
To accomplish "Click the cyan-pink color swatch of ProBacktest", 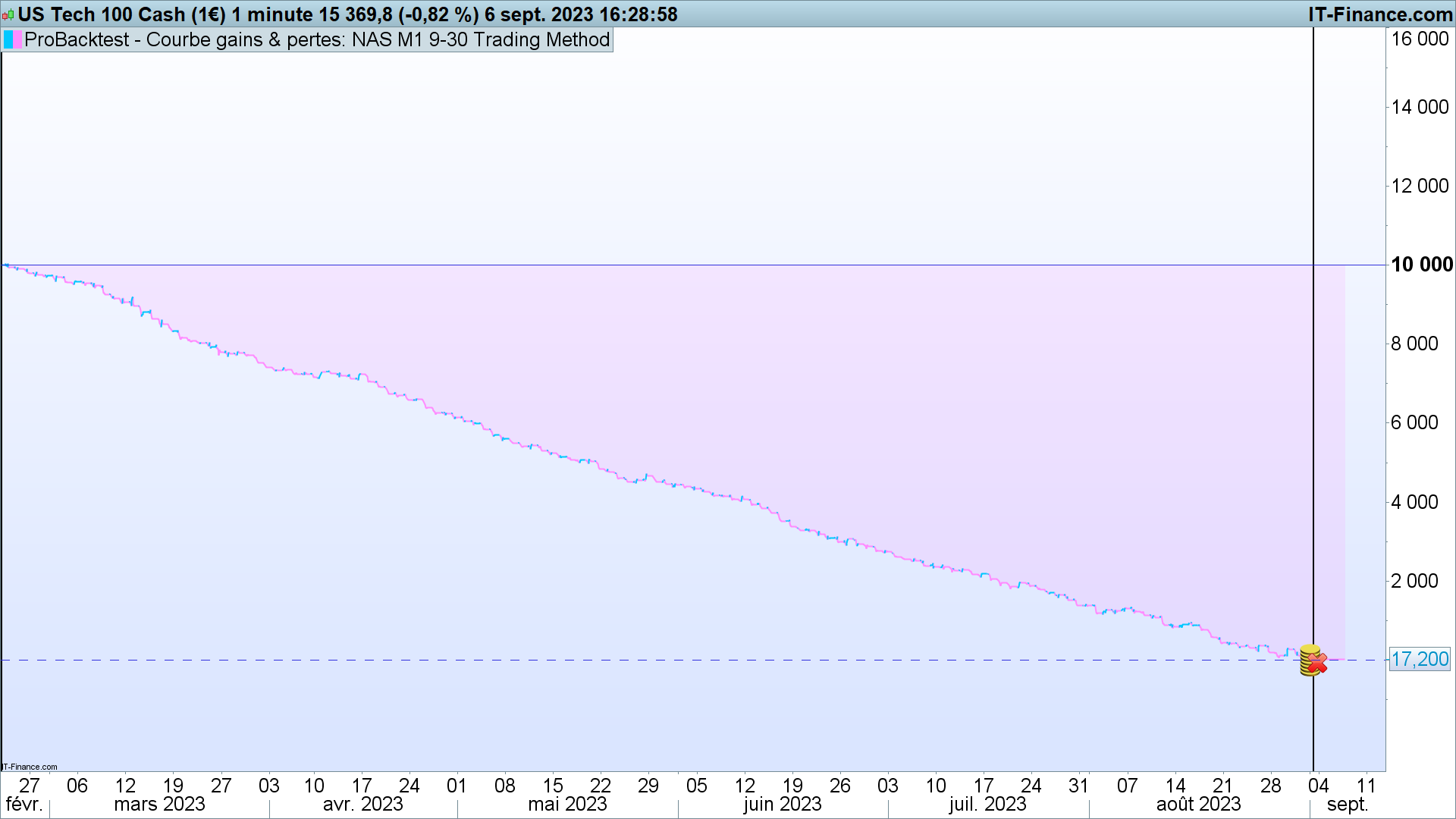I will tap(13, 39).
